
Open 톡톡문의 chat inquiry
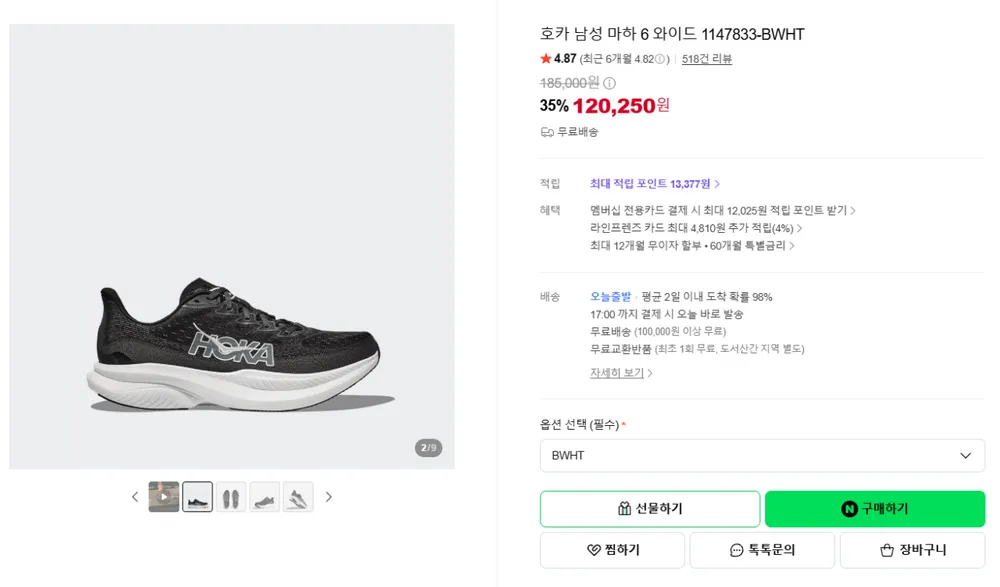click(762, 550)
